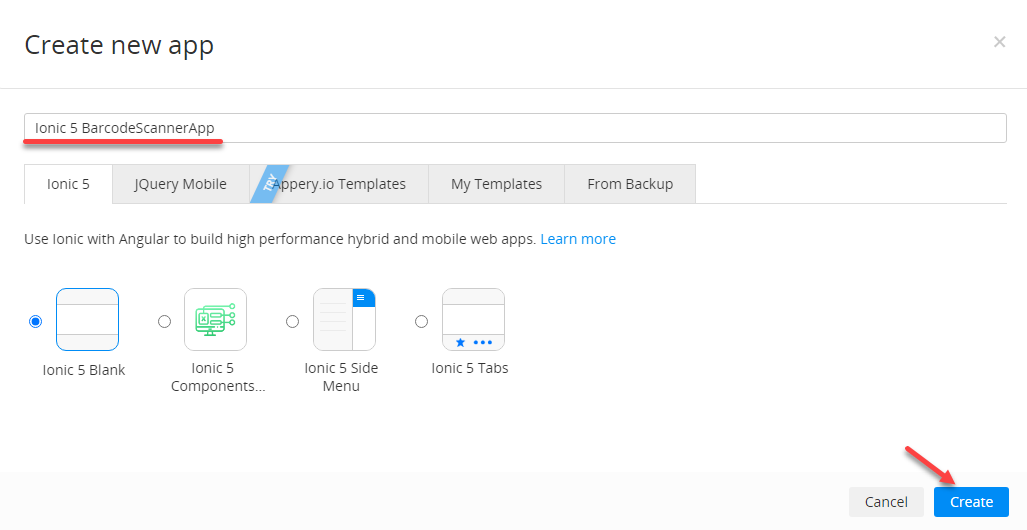Viewport: 1027px width, 530px height.
Task: Click the Ionic 5 Tabs template icon
Action: (474, 320)
